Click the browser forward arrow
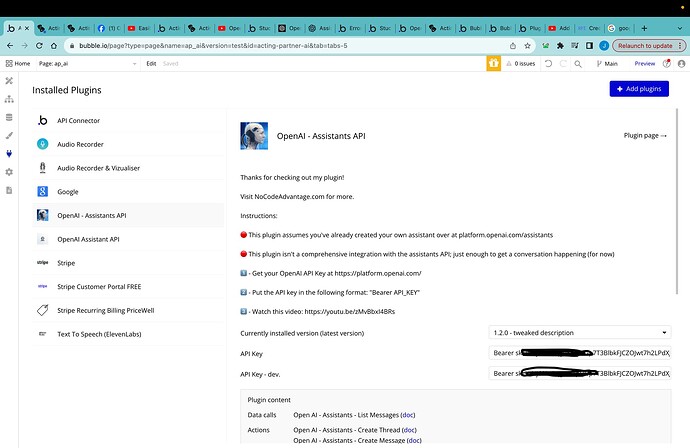 pyautogui.click(x=25, y=45)
